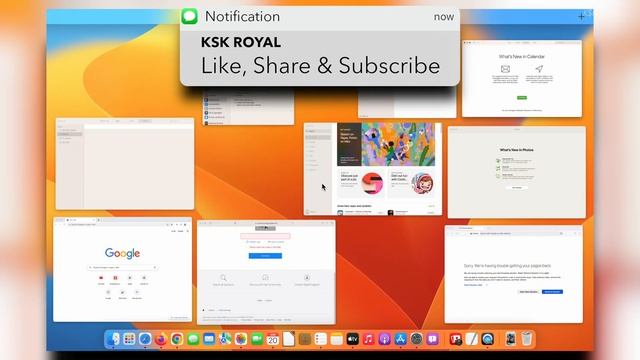Open colorful featured banner in App Store window
Viewport: 640px width, 360px height.
386,144
